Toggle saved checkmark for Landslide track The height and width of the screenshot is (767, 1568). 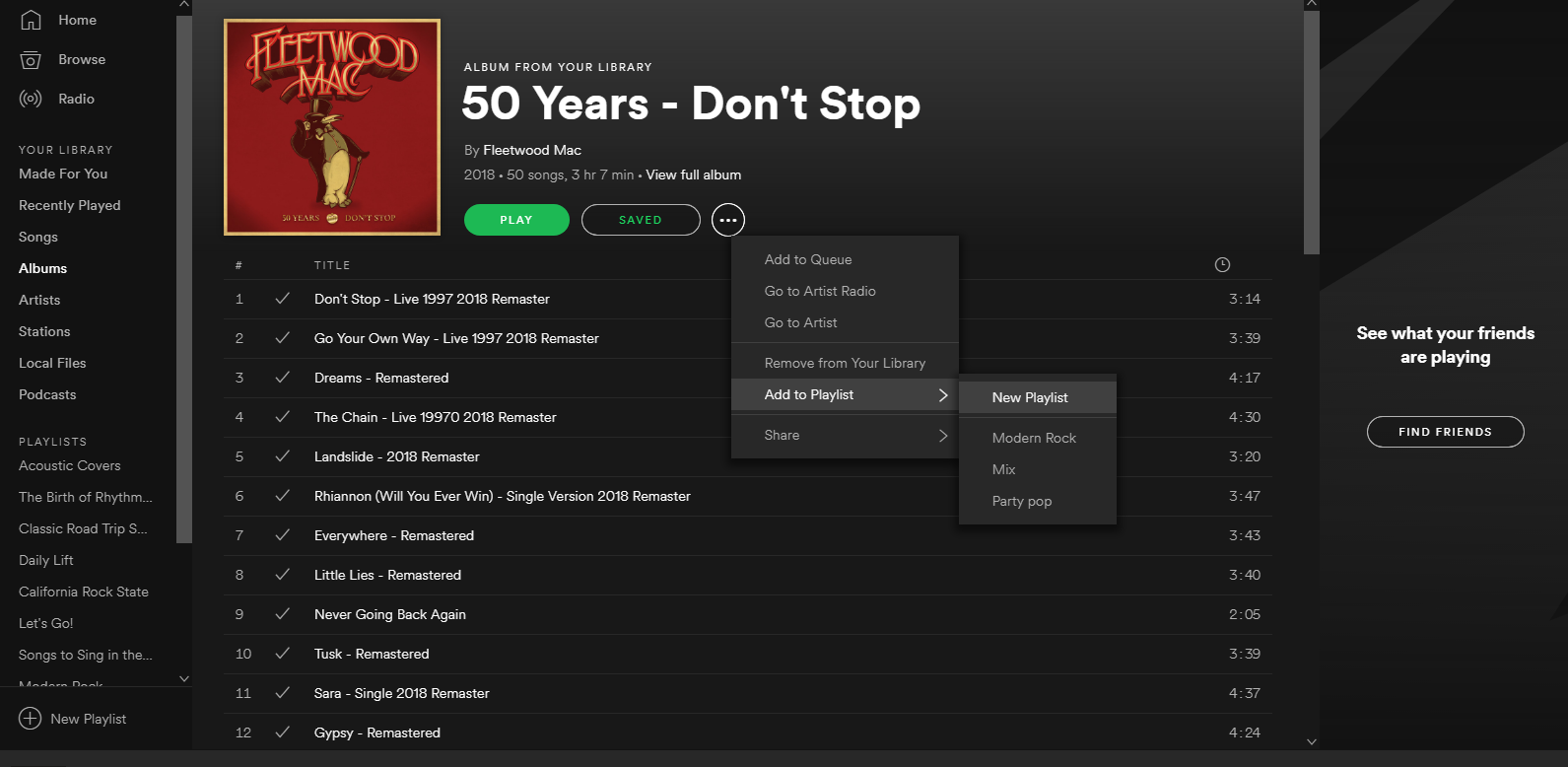[282, 456]
